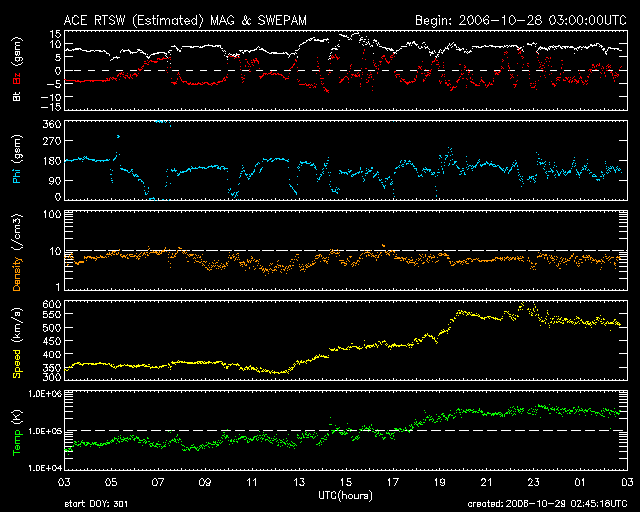Click the '450' tick on Speed axis
The width and height of the screenshot is (640, 512).
tap(52, 341)
